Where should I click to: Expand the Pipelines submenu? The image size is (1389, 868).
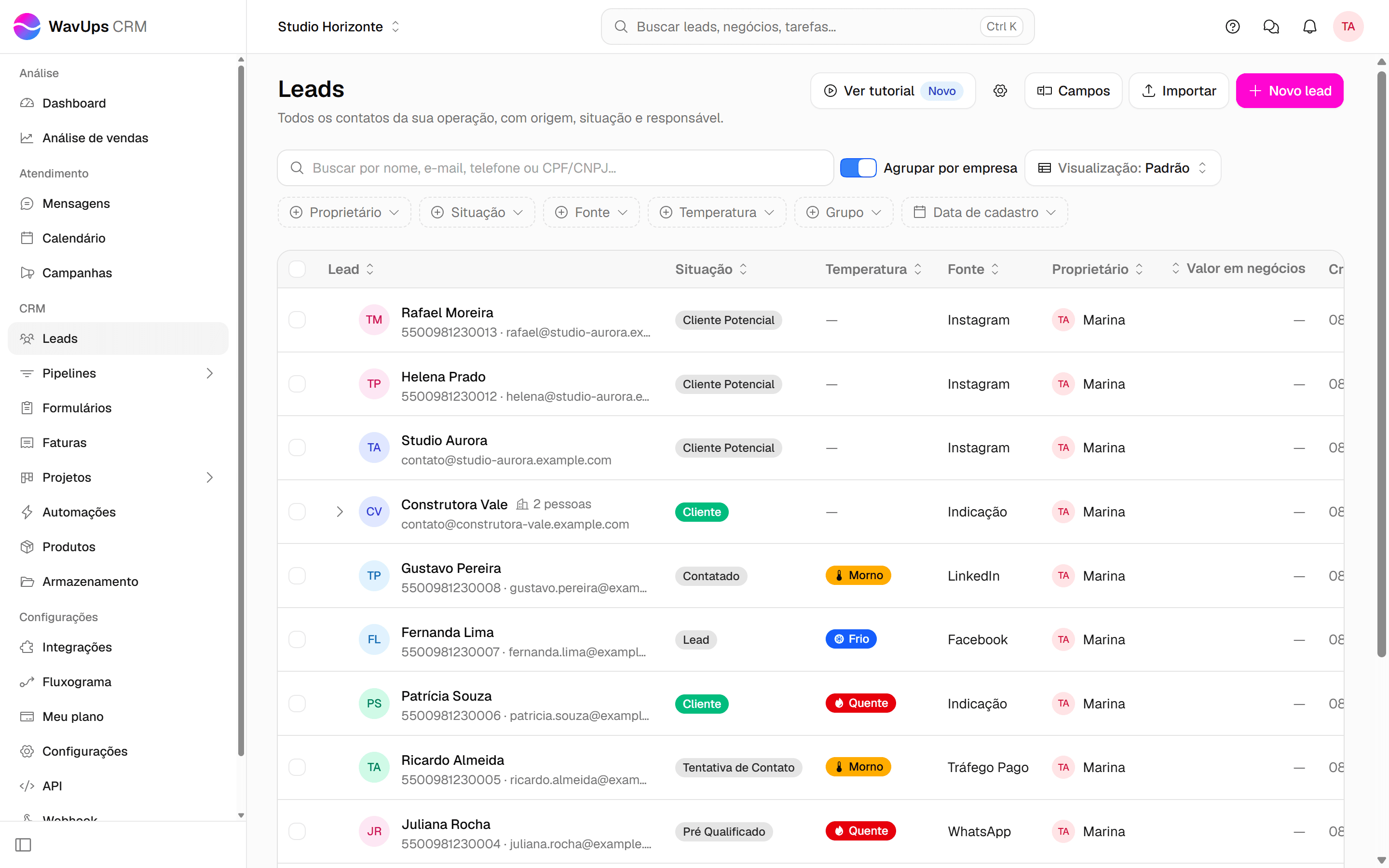(209, 373)
